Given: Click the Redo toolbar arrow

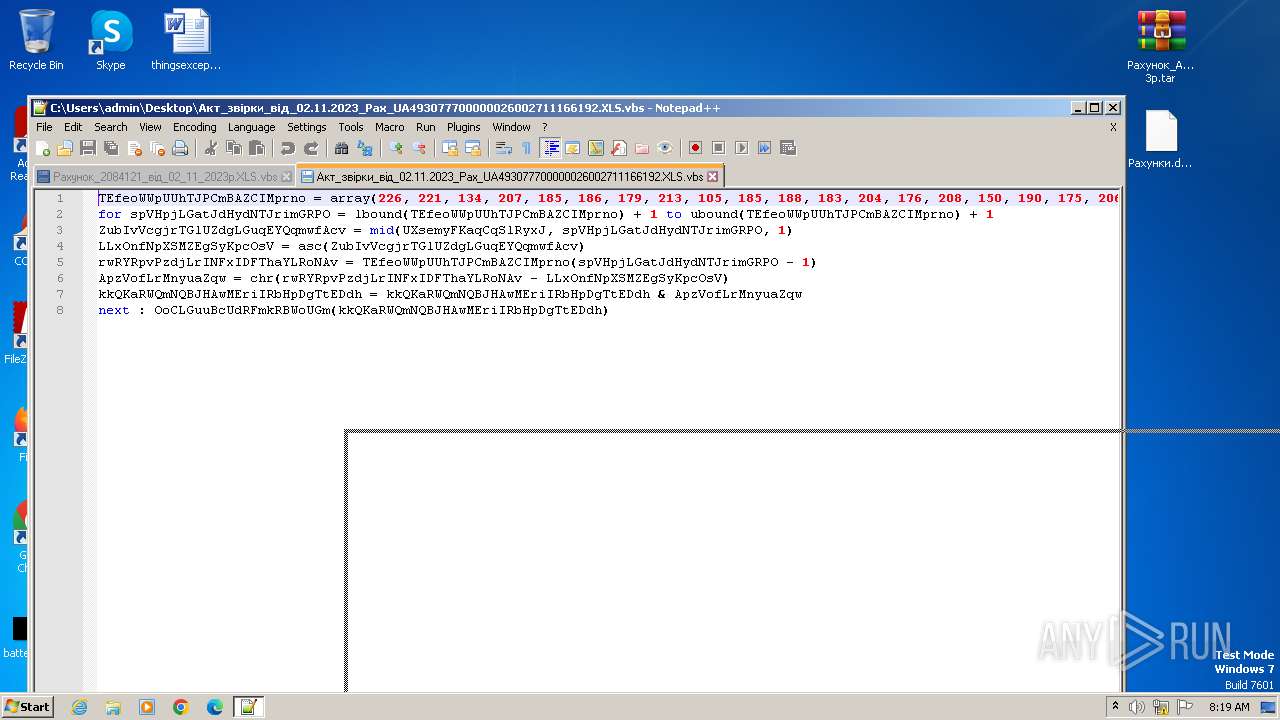Looking at the screenshot, I should click(311, 148).
